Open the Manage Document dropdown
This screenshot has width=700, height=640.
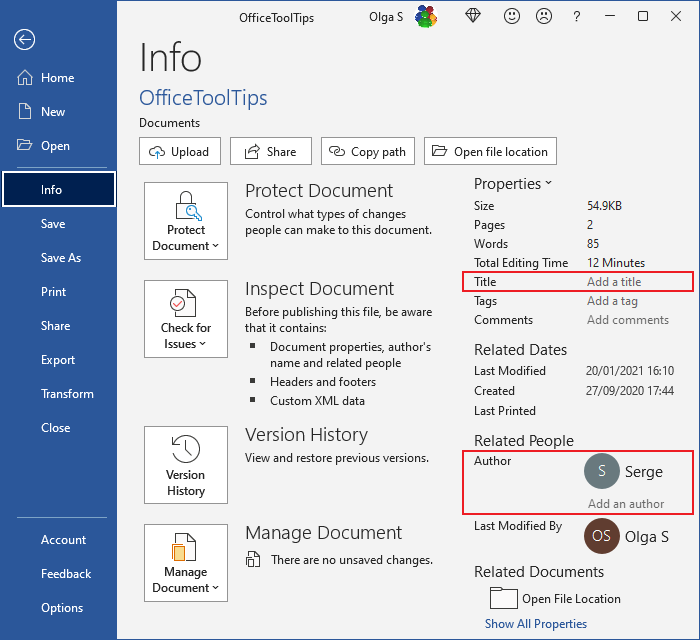[186, 563]
